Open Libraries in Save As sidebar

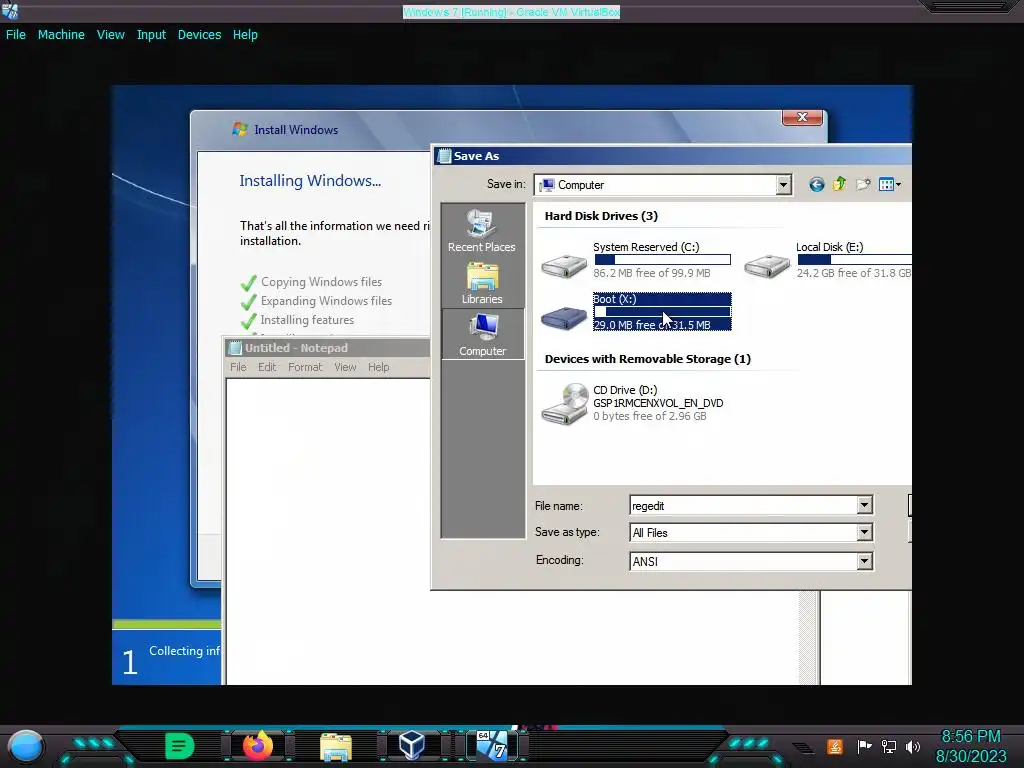point(482,283)
